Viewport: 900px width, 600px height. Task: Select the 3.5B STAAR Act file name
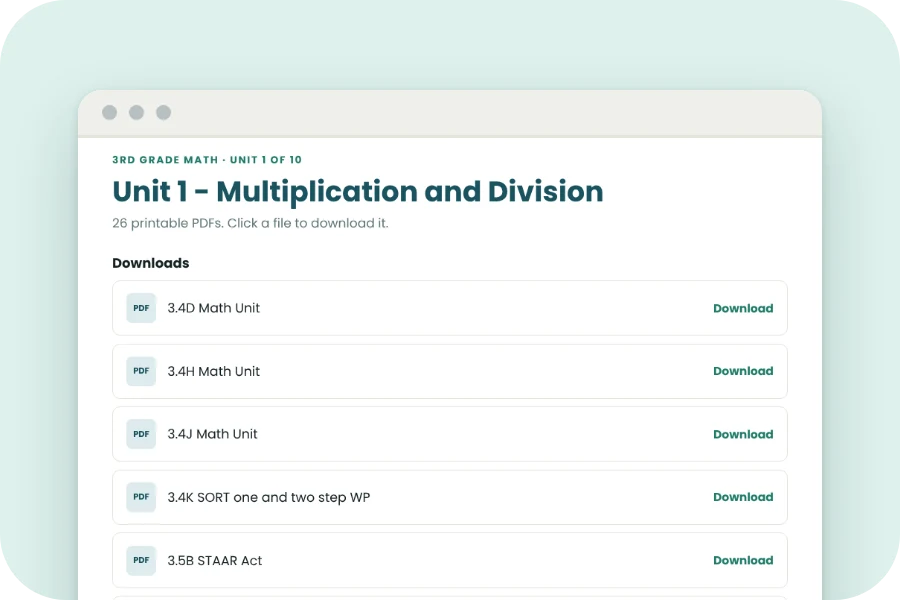coord(215,560)
